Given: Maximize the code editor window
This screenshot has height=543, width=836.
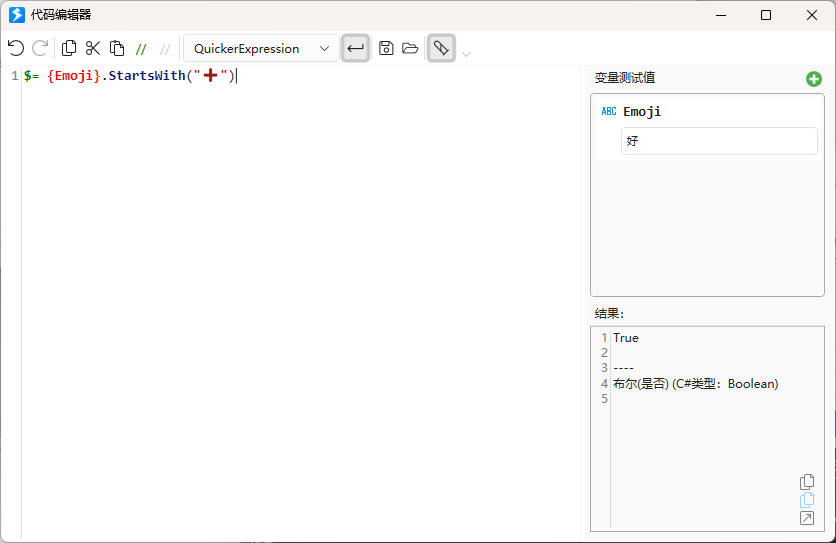Looking at the screenshot, I should pyautogui.click(x=766, y=15).
